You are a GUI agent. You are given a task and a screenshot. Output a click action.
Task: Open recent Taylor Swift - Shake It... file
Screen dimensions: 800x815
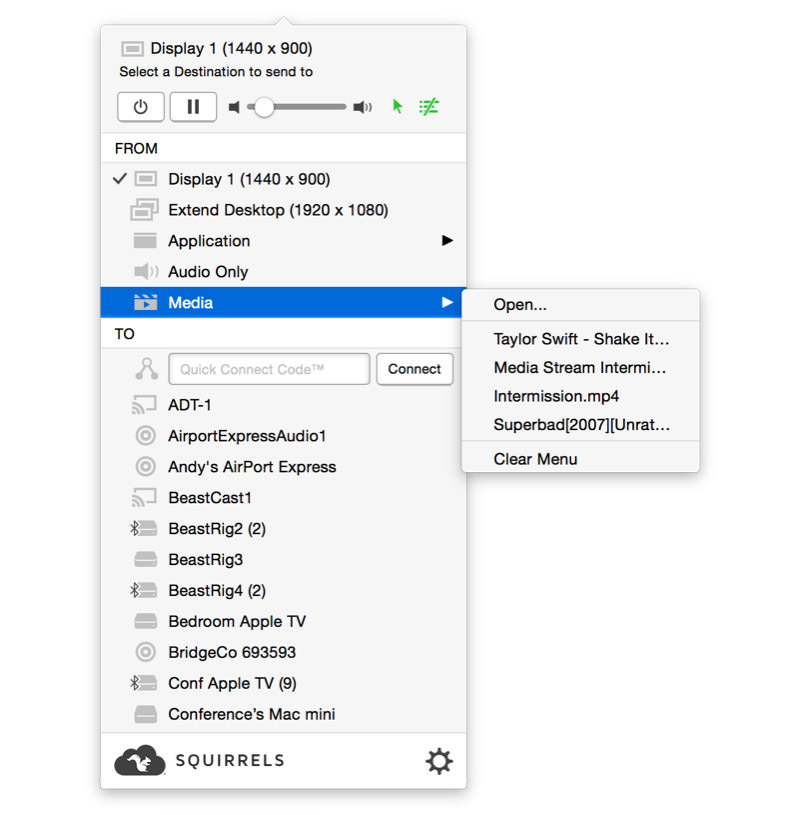(x=580, y=339)
